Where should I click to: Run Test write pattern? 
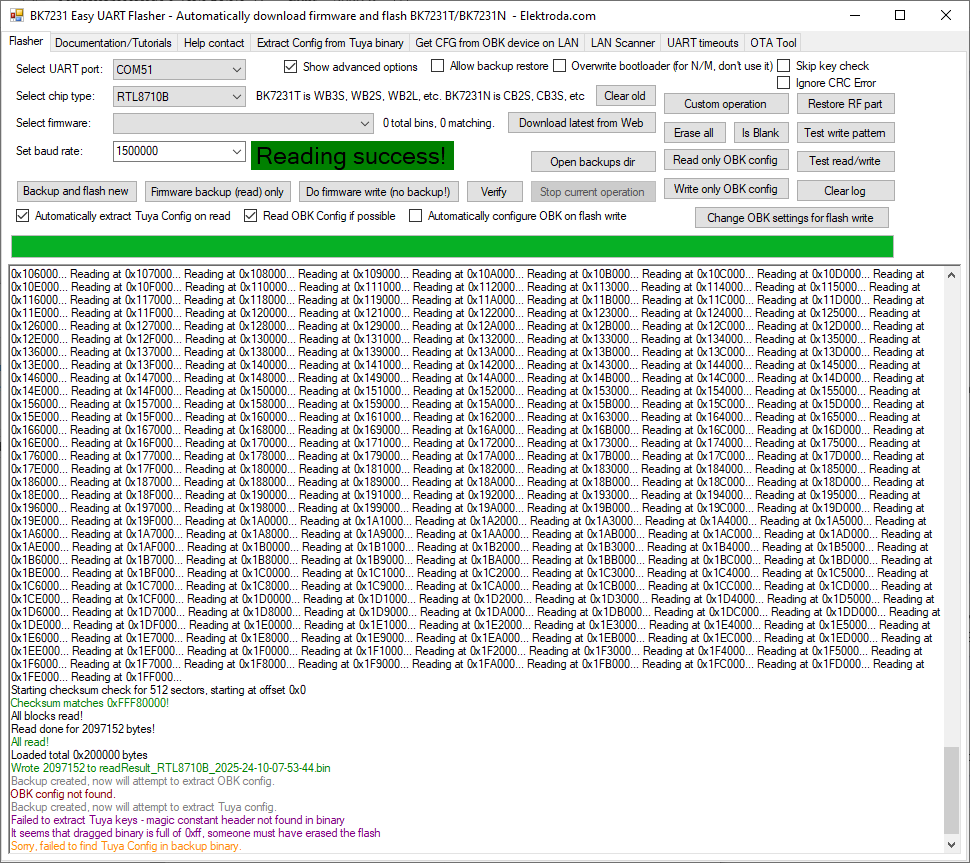click(845, 132)
